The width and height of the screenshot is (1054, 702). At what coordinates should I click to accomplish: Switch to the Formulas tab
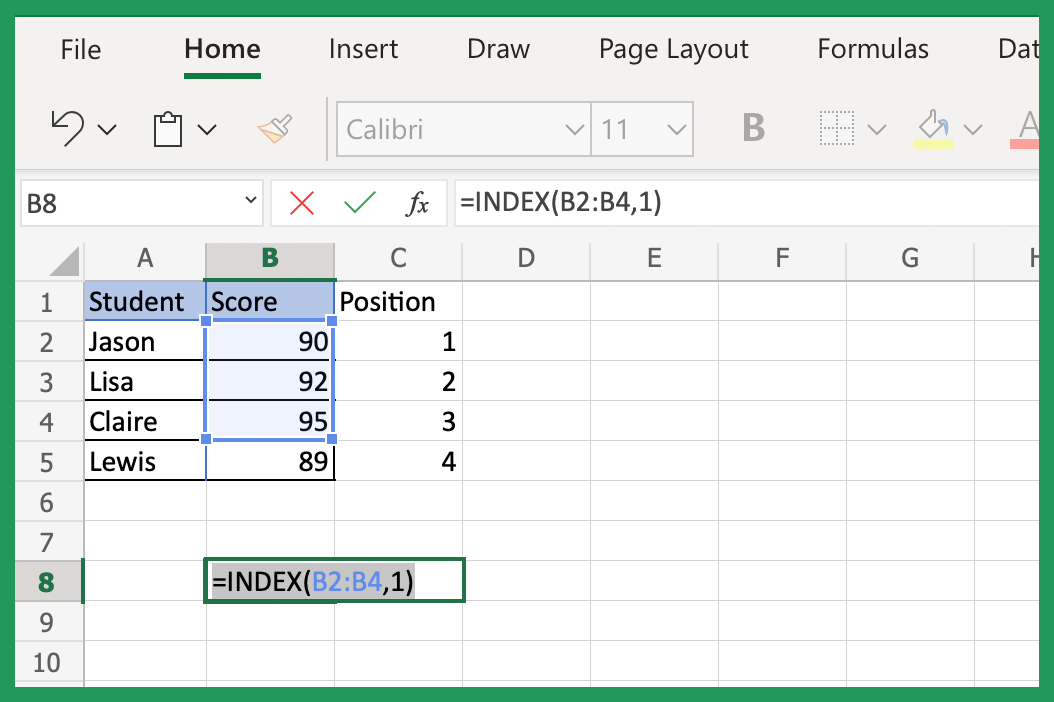[x=873, y=48]
